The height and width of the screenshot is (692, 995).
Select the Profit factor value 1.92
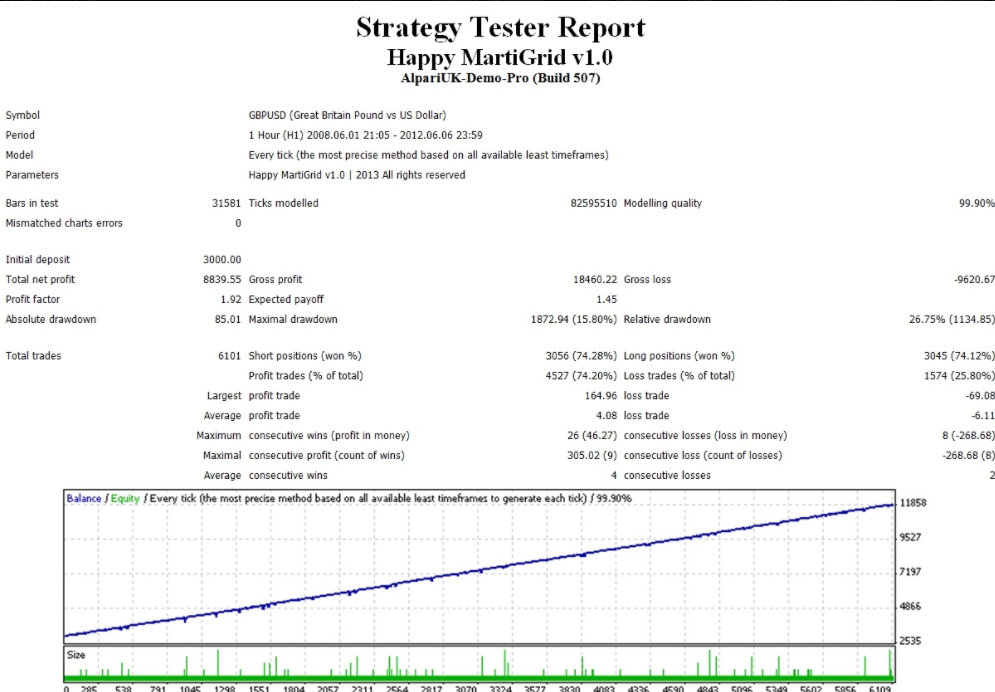tap(231, 299)
